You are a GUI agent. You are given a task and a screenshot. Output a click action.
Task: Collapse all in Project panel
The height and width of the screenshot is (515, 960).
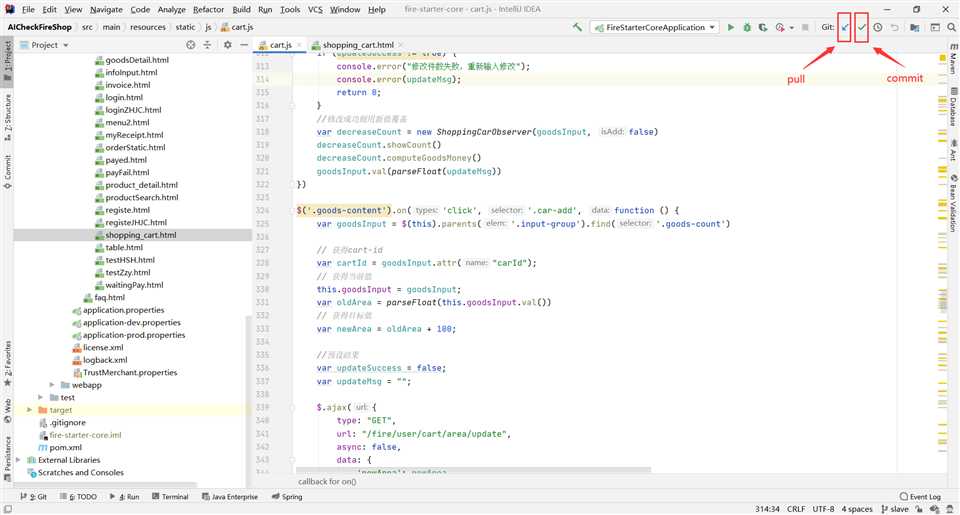tap(207, 45)
